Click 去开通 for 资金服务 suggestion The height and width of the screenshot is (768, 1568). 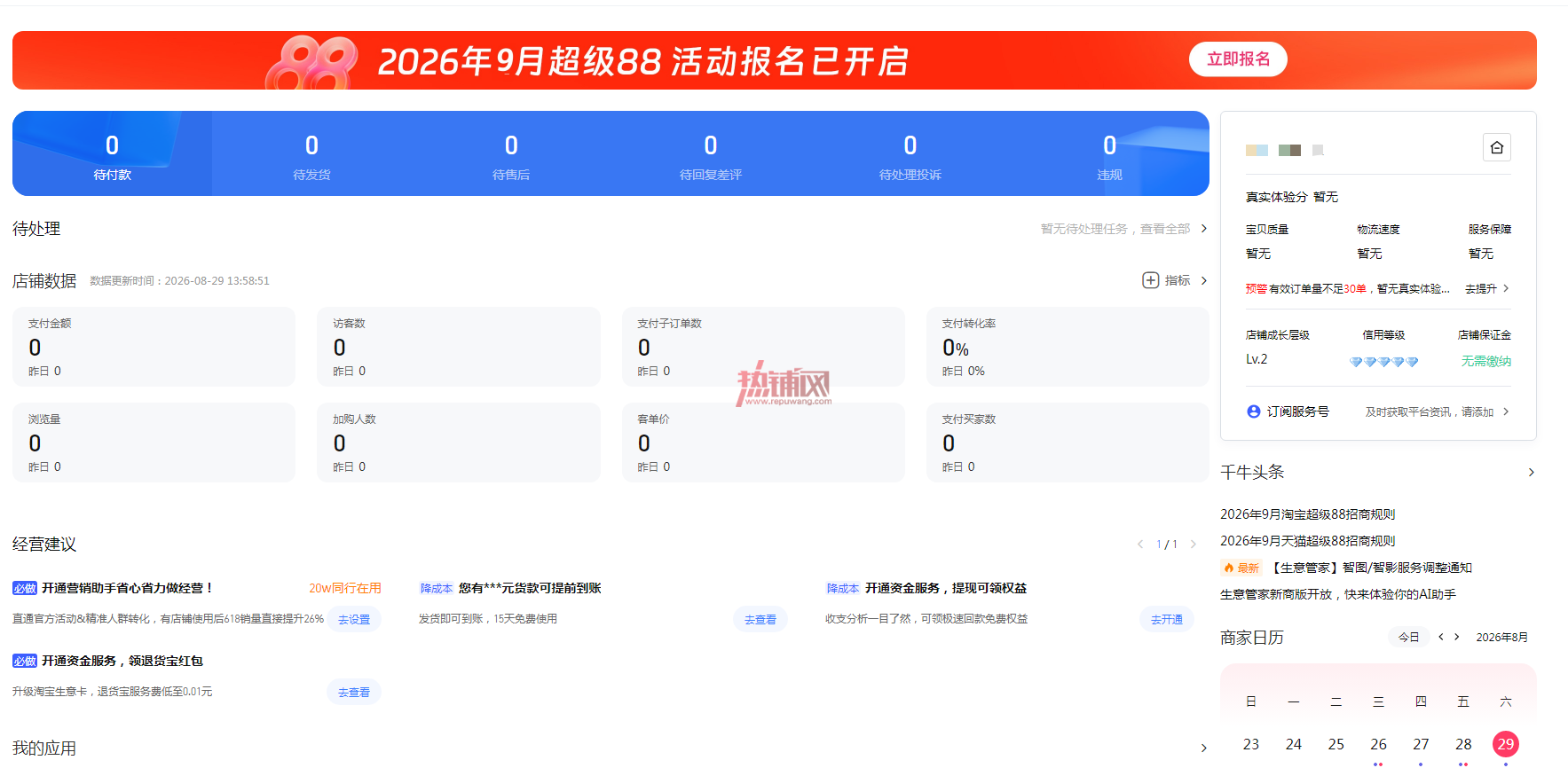[x=1167, y=619]
